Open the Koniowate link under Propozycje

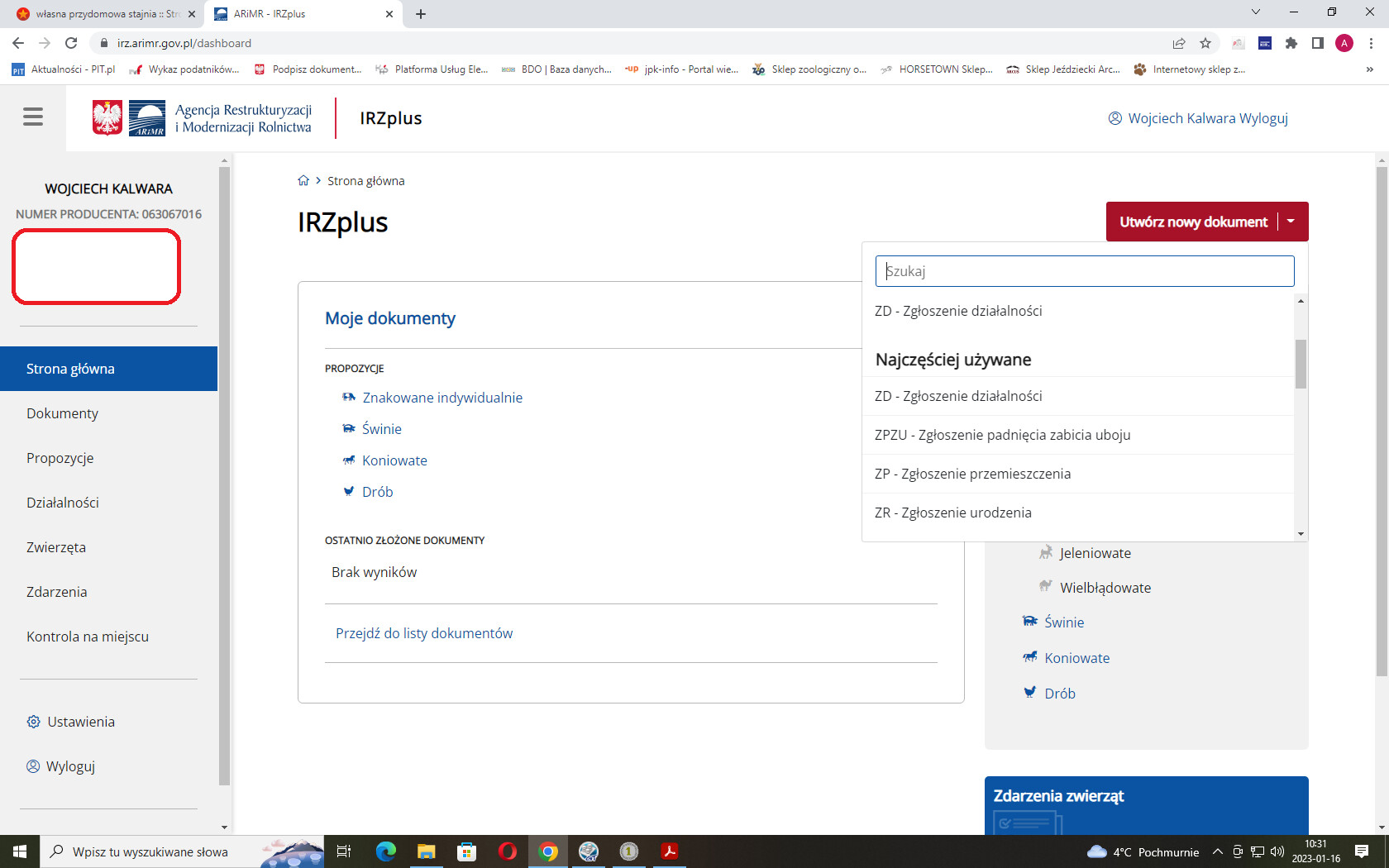pyautogui.click(x=394, y=460)
